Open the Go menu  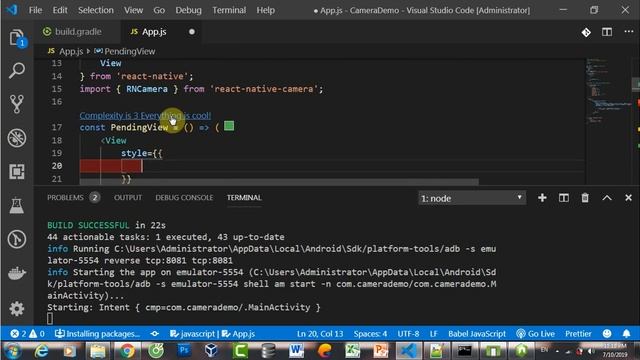tap(159, 10)
